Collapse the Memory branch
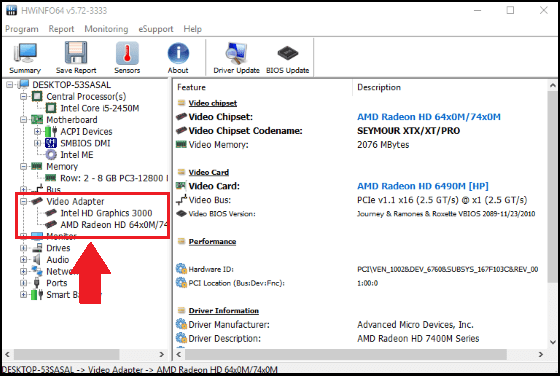 pos(24,166)
